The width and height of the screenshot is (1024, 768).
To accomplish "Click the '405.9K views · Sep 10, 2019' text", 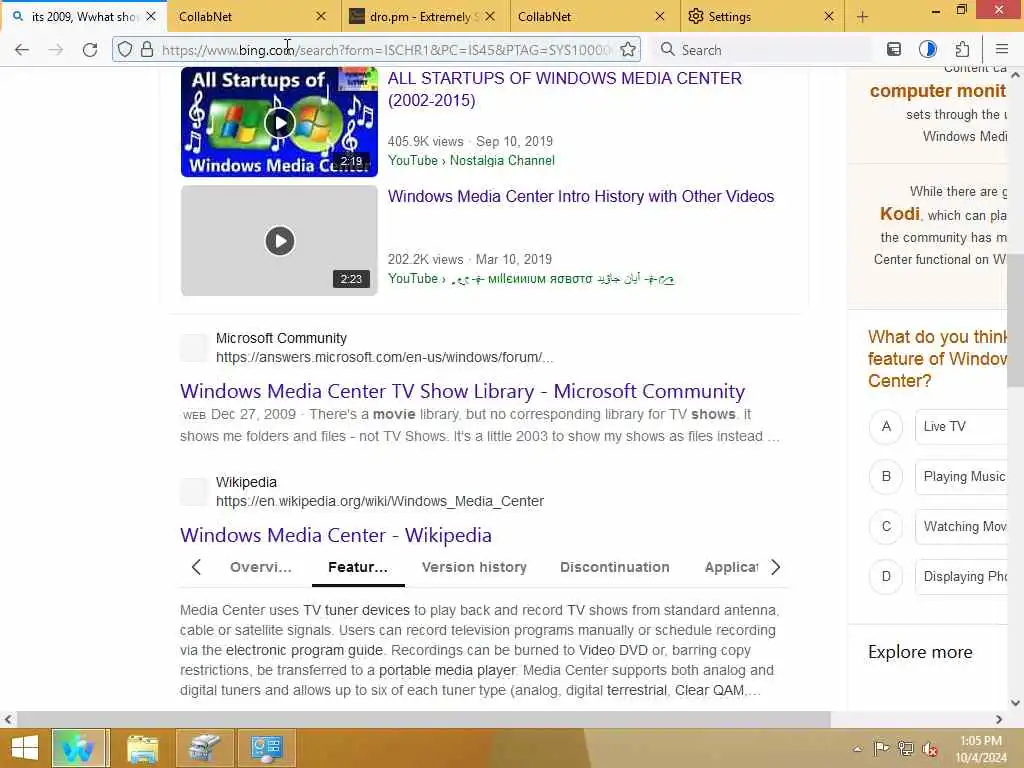I will 470,141.
